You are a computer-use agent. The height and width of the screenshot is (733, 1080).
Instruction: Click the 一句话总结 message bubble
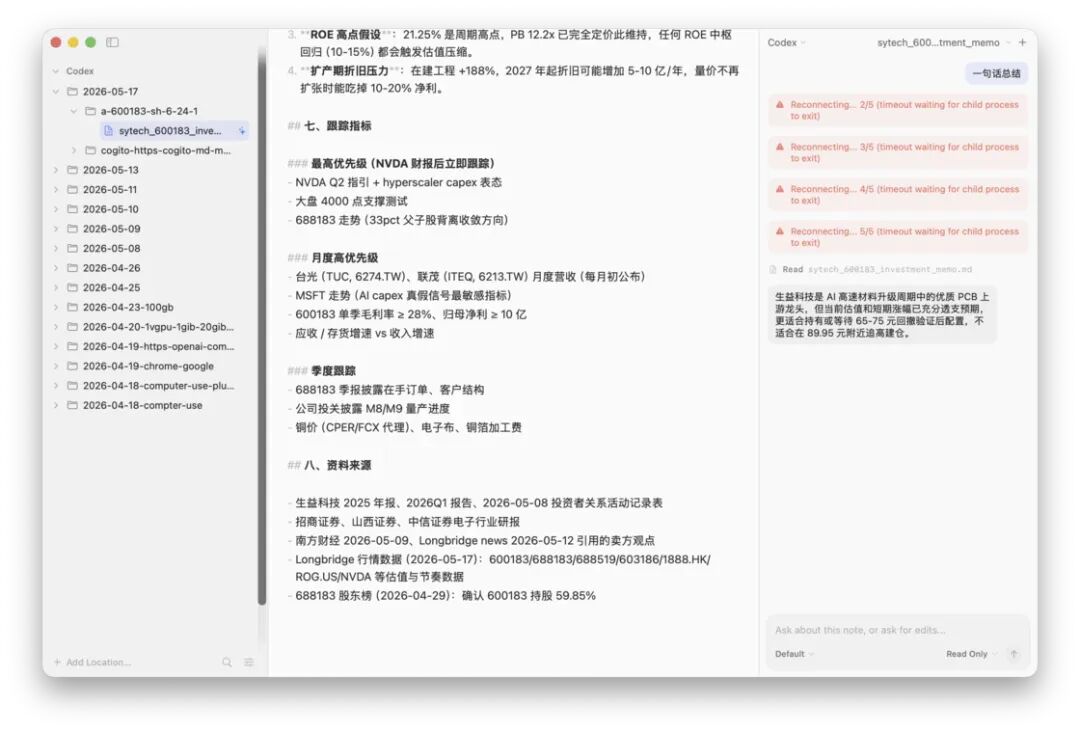click(x=996, y=74)
